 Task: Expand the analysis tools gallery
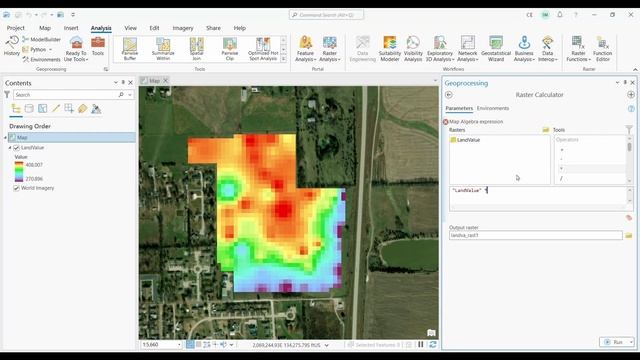[283, 59]
